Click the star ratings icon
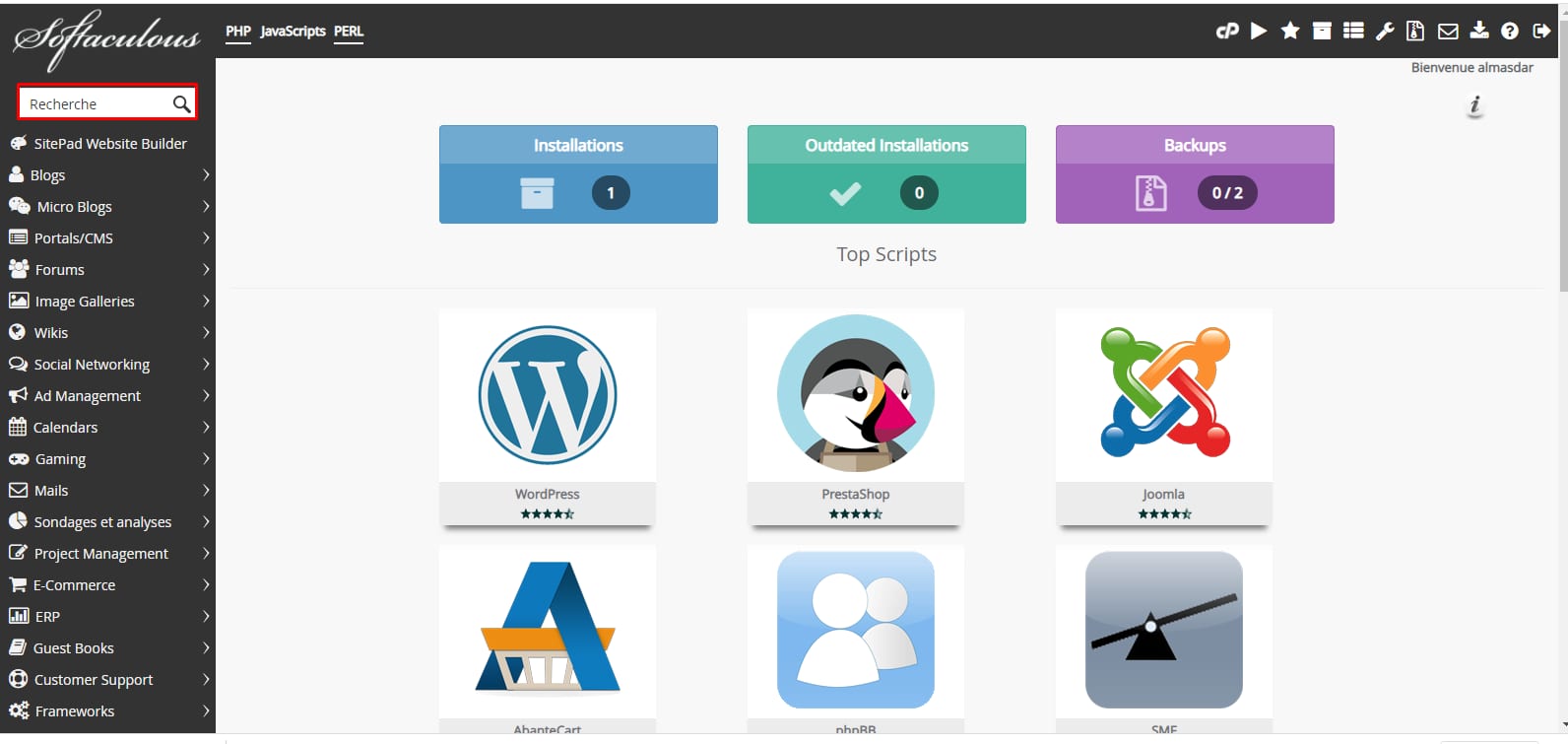This screenshot has width=1568, height=744. click(1290, 32)
